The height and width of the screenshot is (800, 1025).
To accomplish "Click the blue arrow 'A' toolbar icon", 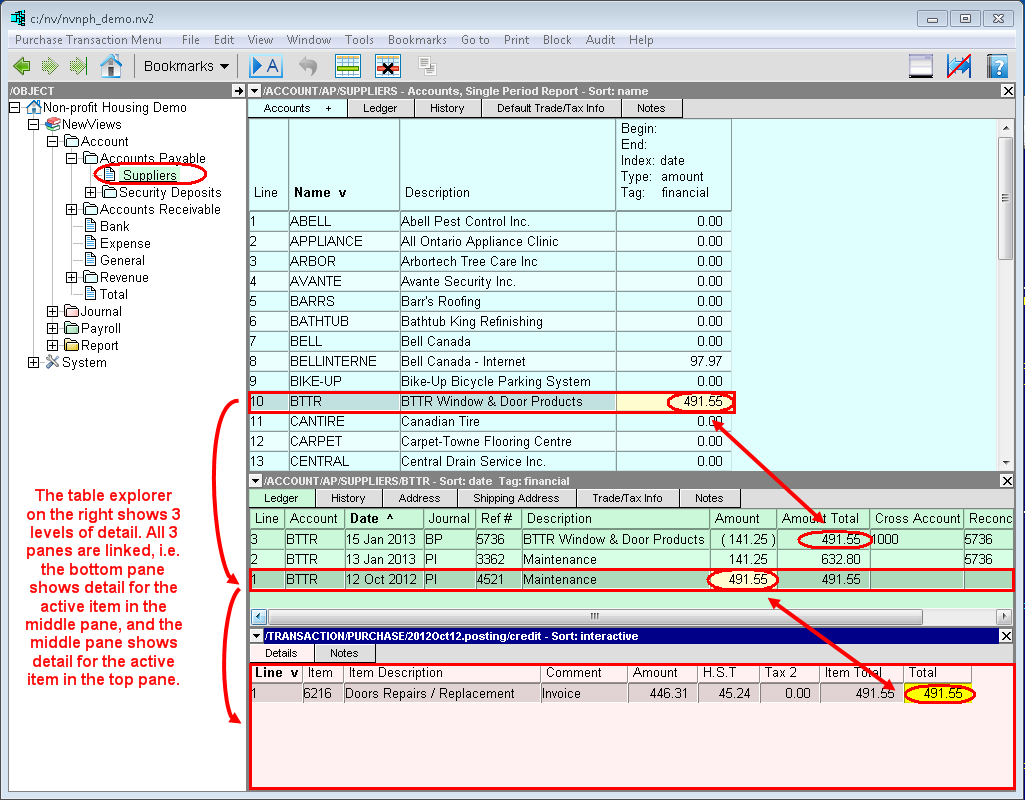I will 266,66.
